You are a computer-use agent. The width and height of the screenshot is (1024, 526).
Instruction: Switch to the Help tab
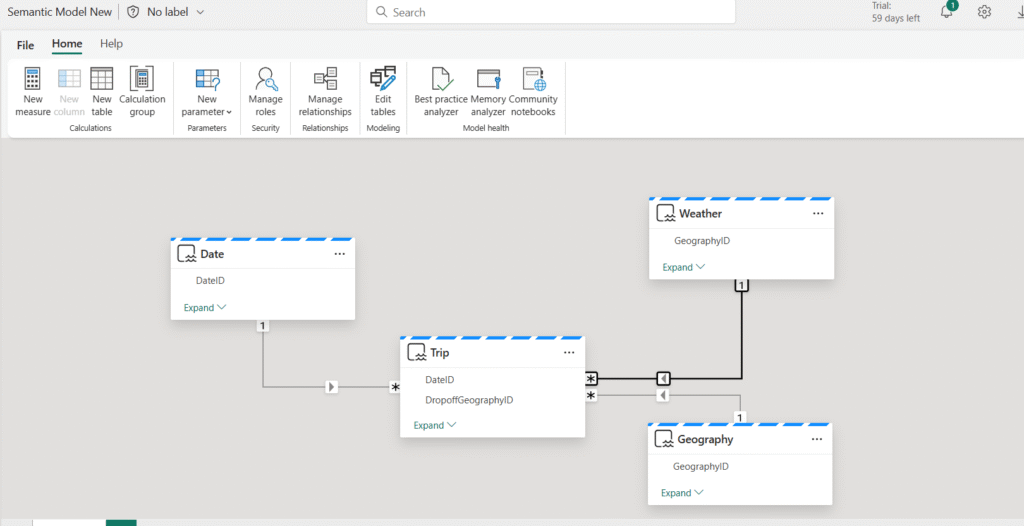[x=111, y=44]
